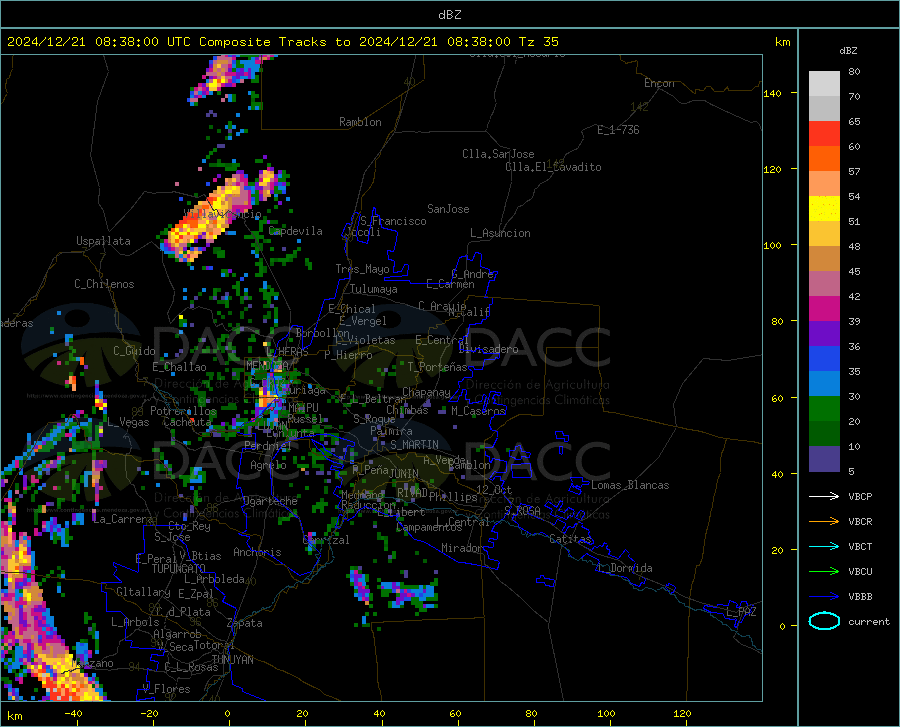Select the purple 39 dBZ color swatch
Viewport: 900px width, 727px height.
(x=824, y=334)
